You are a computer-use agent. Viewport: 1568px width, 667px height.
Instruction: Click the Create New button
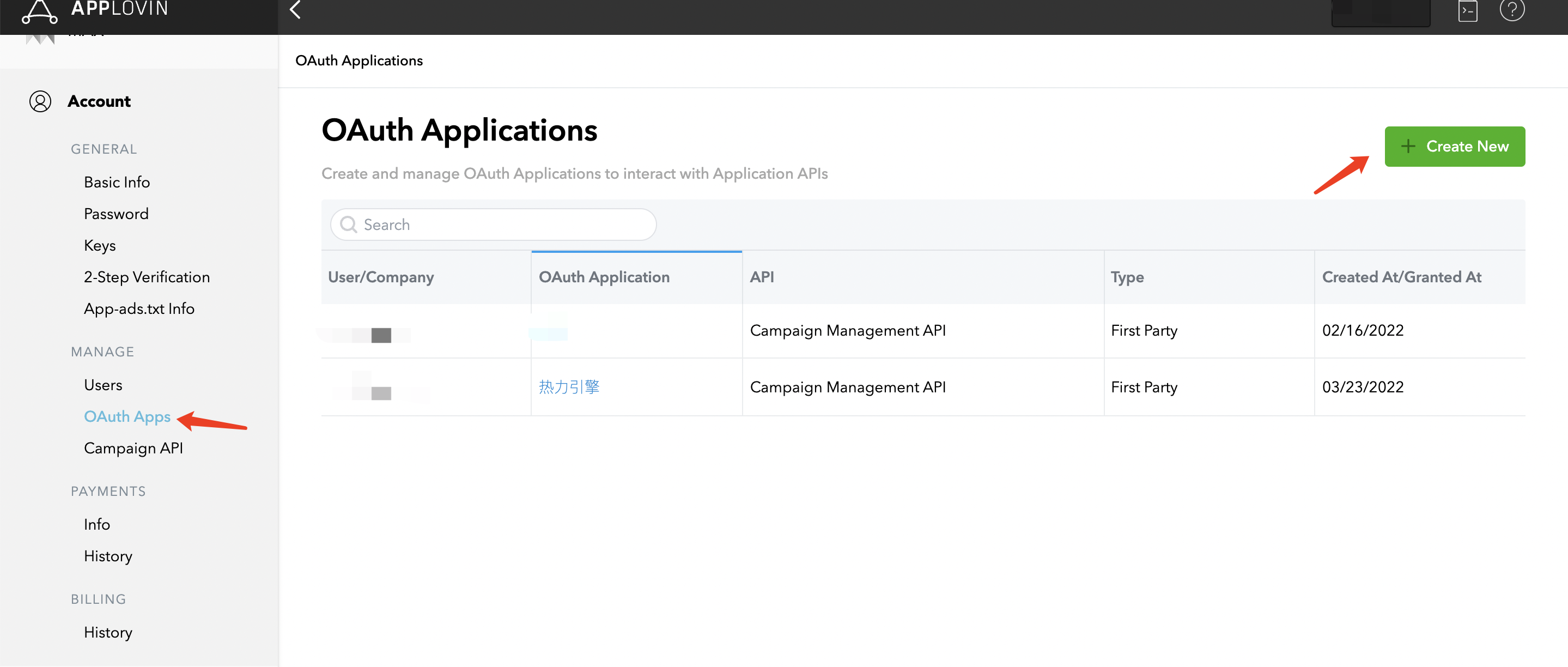pyautogui.click(x=1455, y=146)
